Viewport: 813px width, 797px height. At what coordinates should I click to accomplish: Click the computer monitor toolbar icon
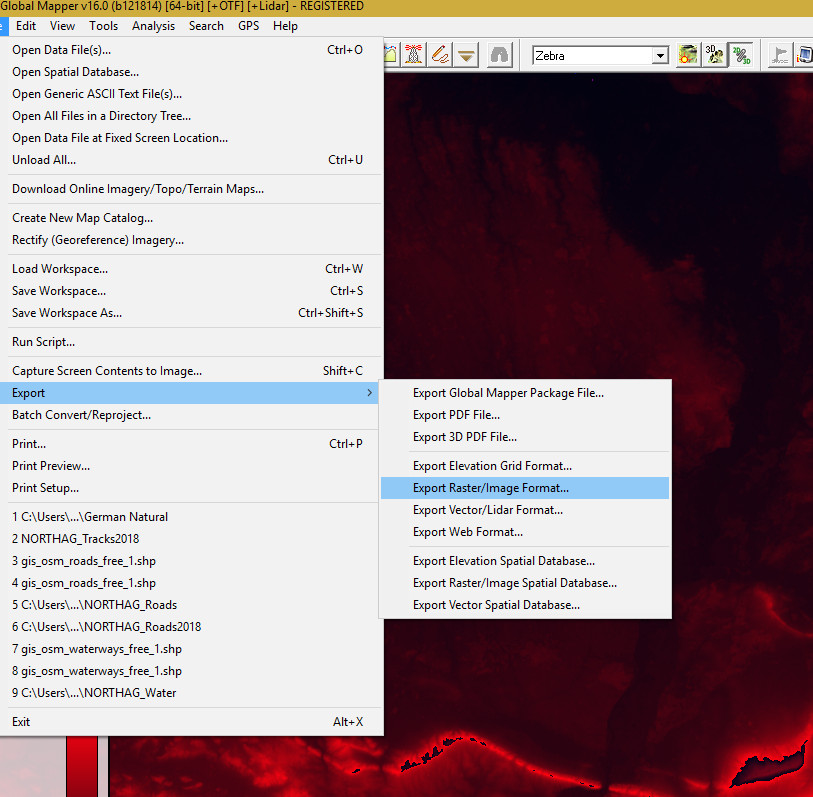[804, 54]
